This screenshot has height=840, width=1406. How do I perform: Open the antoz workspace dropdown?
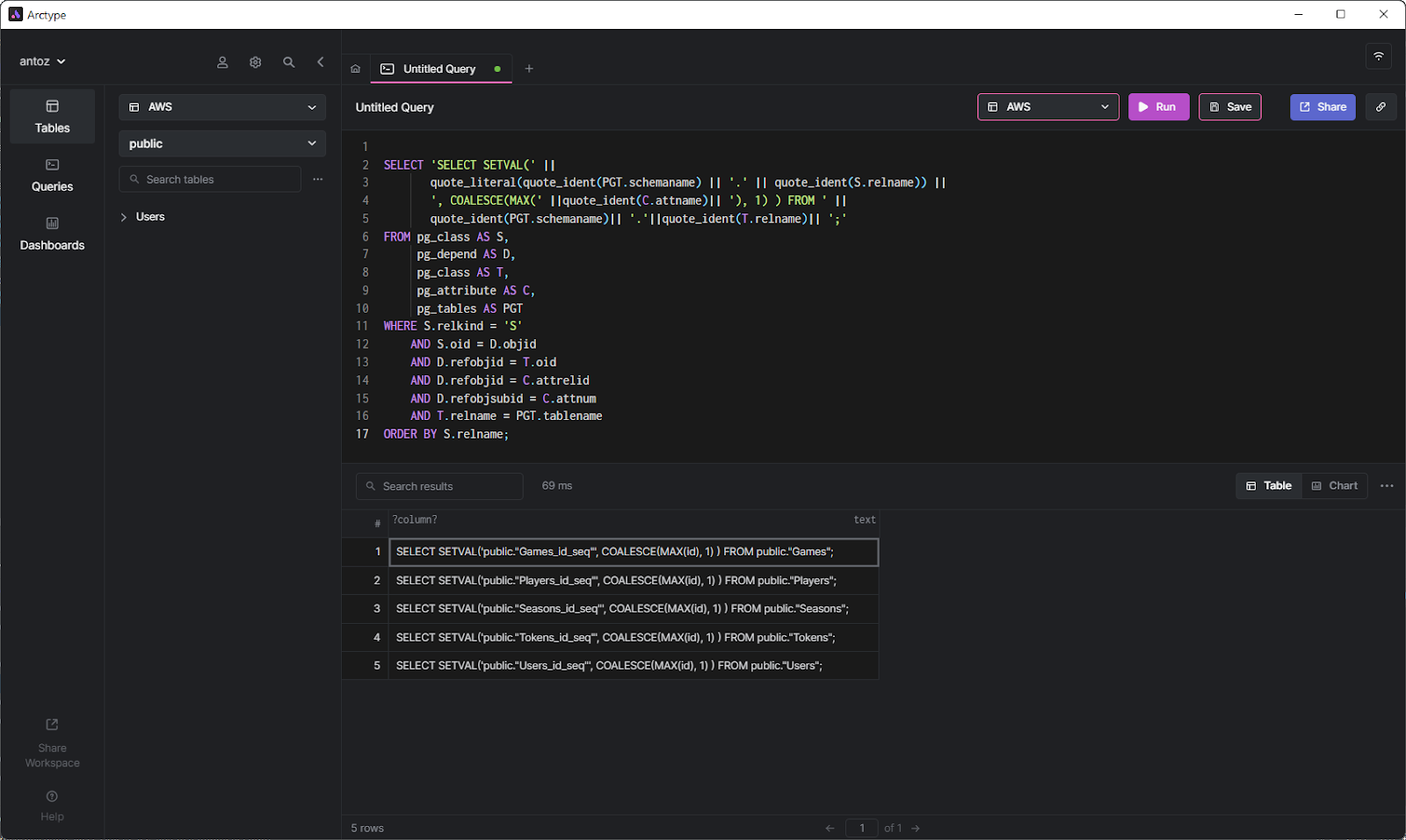point(42,62)
